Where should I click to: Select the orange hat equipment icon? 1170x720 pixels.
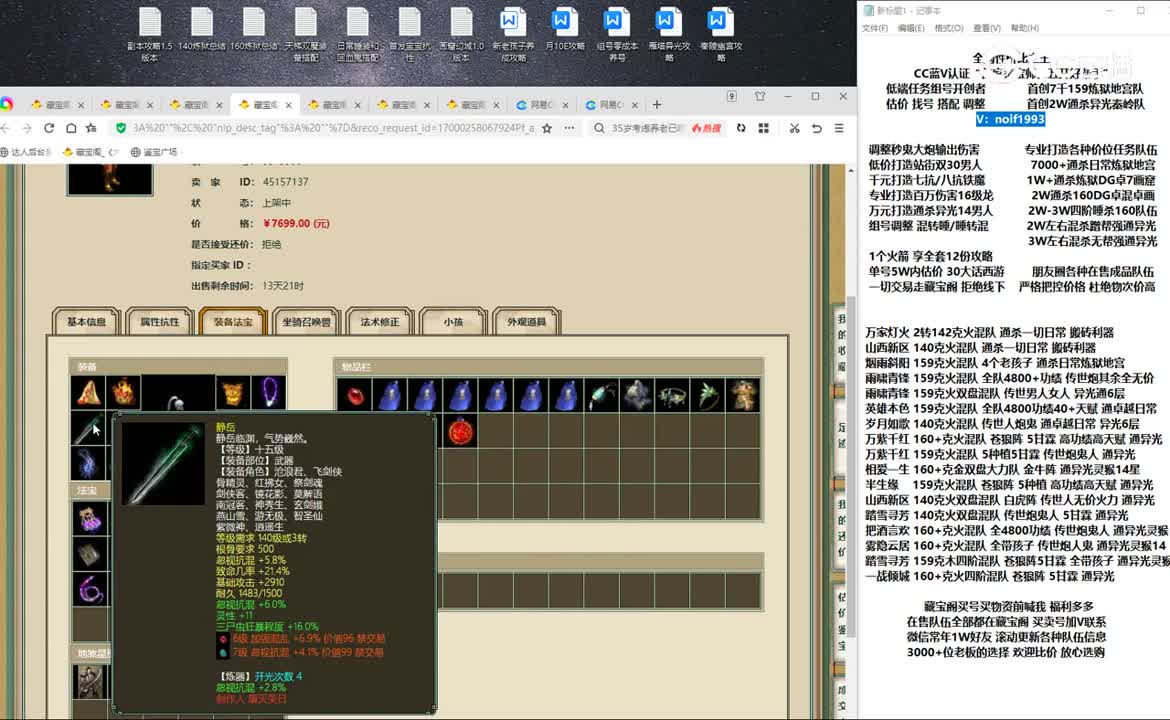[88, 392]
